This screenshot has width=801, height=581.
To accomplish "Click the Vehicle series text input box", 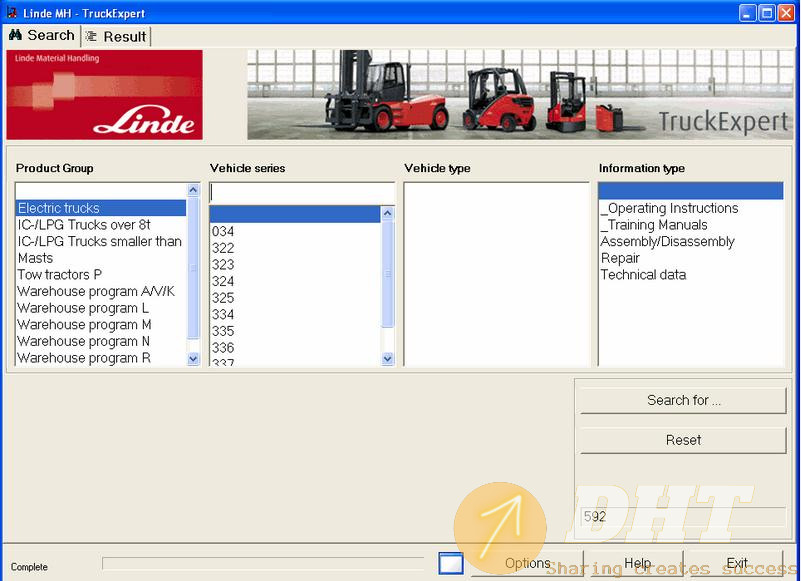I will (302, 193).
